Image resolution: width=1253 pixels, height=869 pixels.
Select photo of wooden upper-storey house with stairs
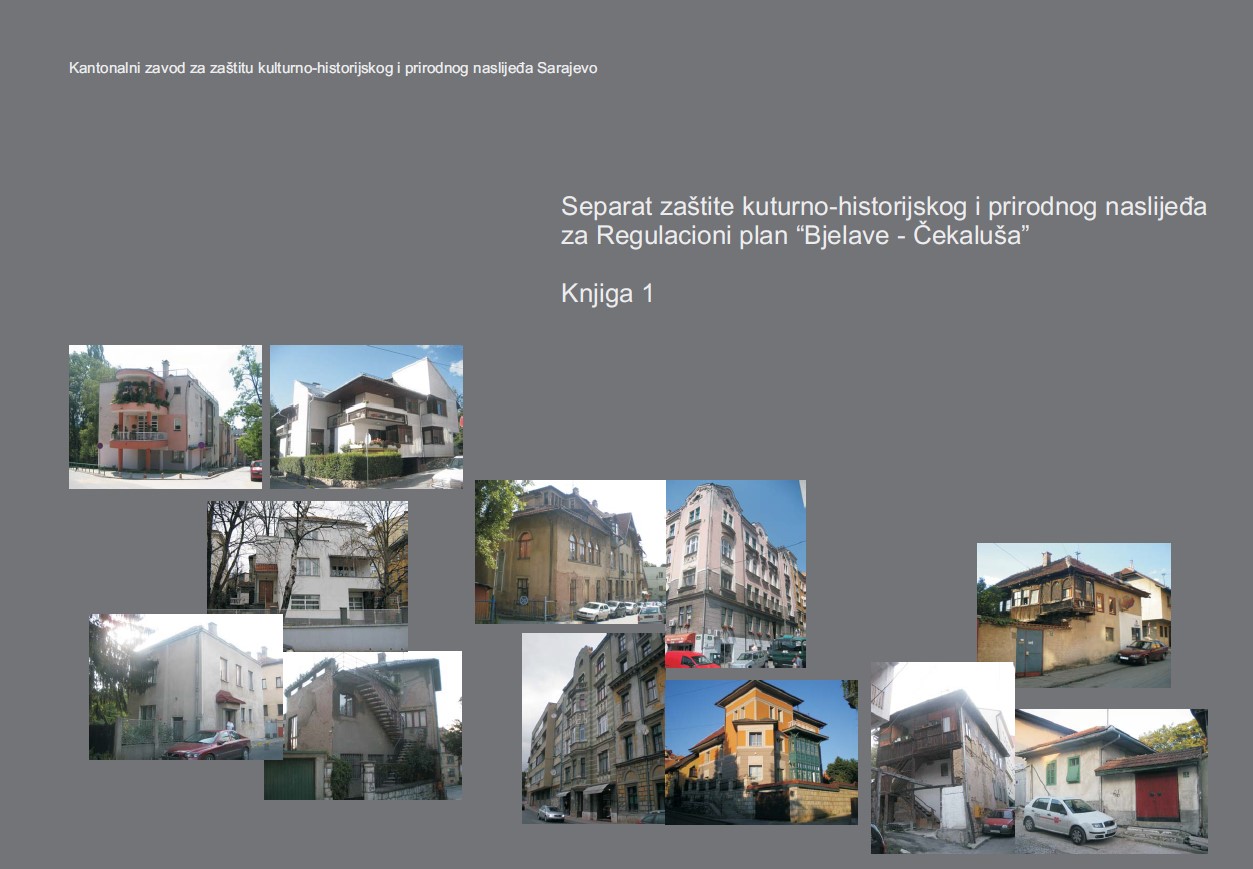[x=942, y=757]
